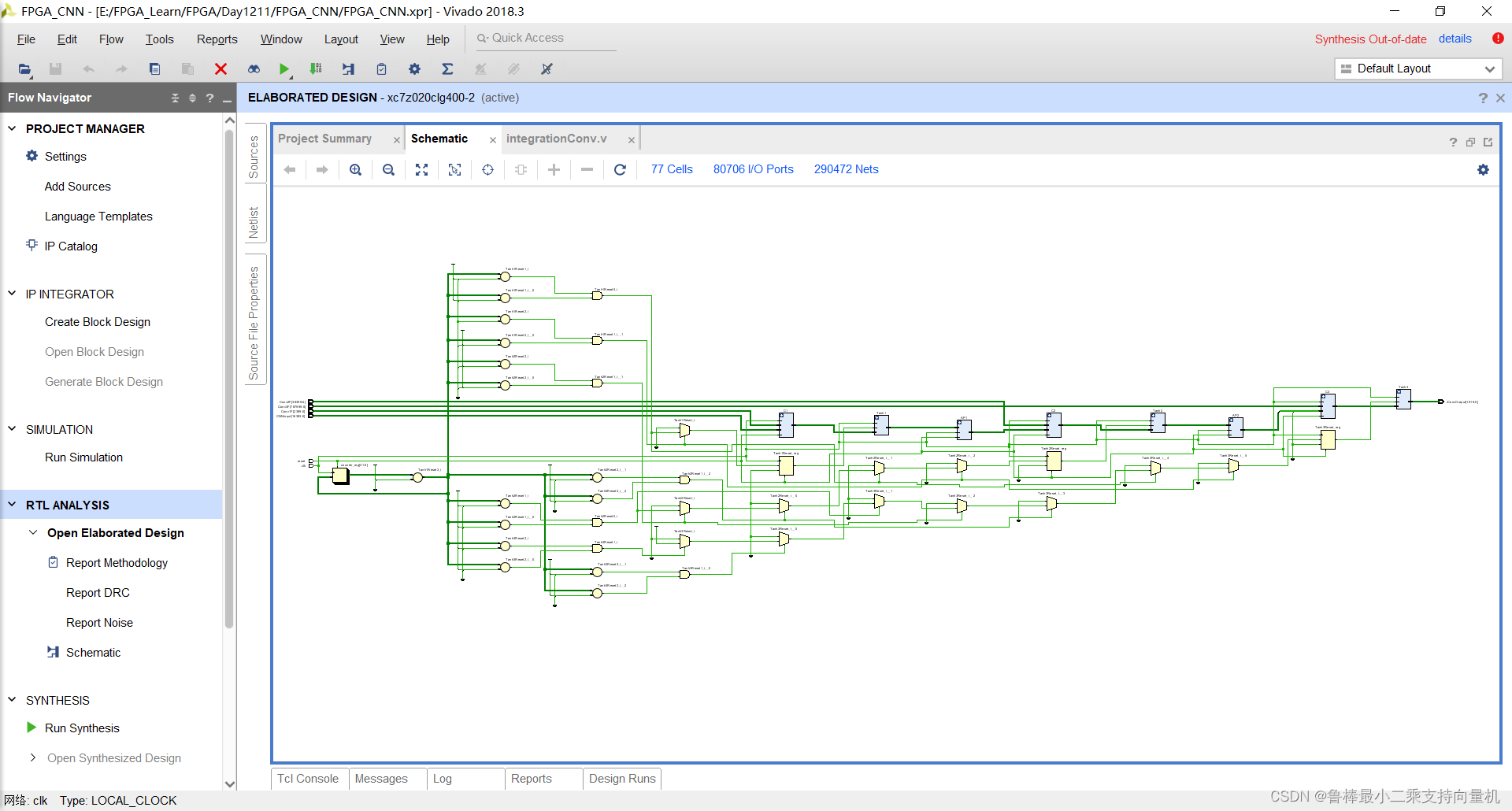Viewport: 1512px width, 811px height.
Task: Zoom Fit the schematic view
Action: tap(421, 169)
